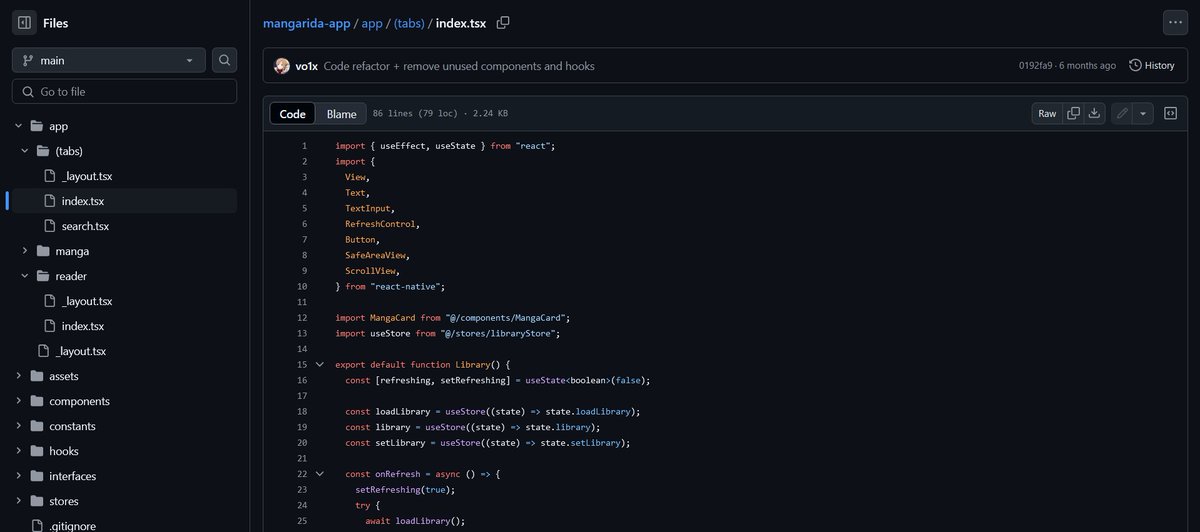Click the Files panel heading
Image resolution: width=1200 pixels, height=532 pixels.
[56, 23]
